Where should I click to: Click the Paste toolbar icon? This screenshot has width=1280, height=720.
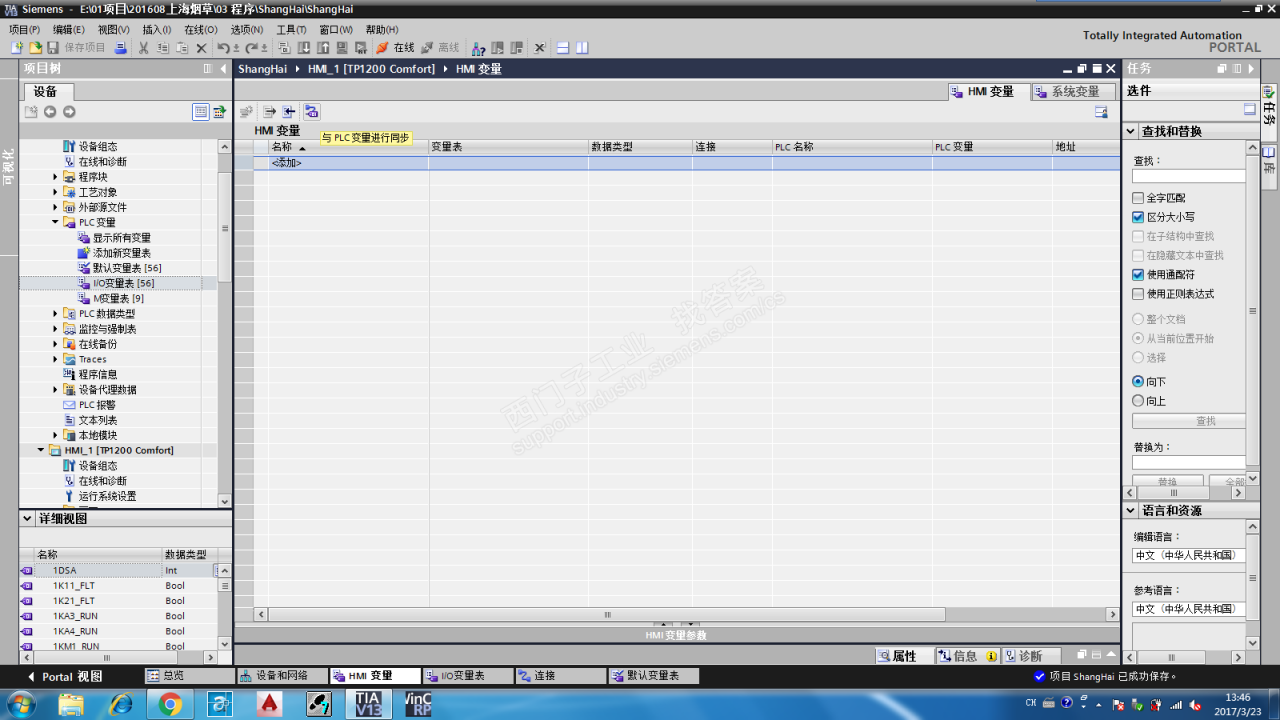(x=182, y=48)
